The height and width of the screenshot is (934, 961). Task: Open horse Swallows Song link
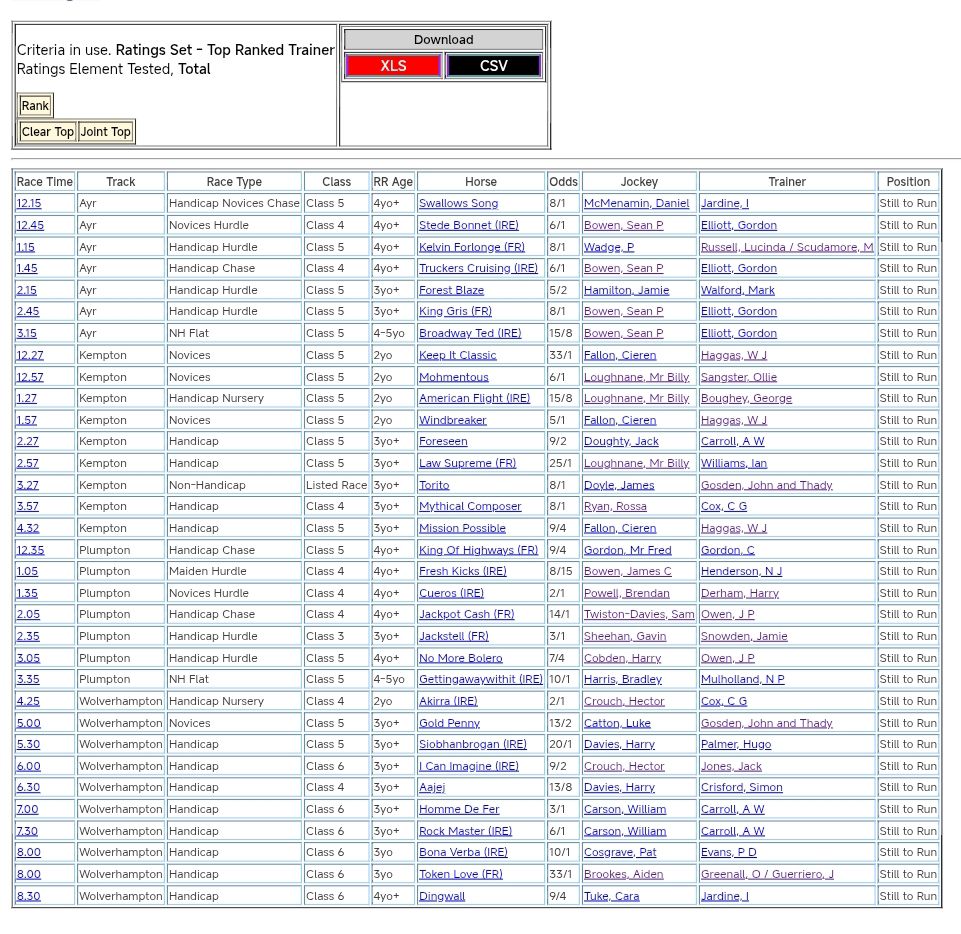point(458,204)
